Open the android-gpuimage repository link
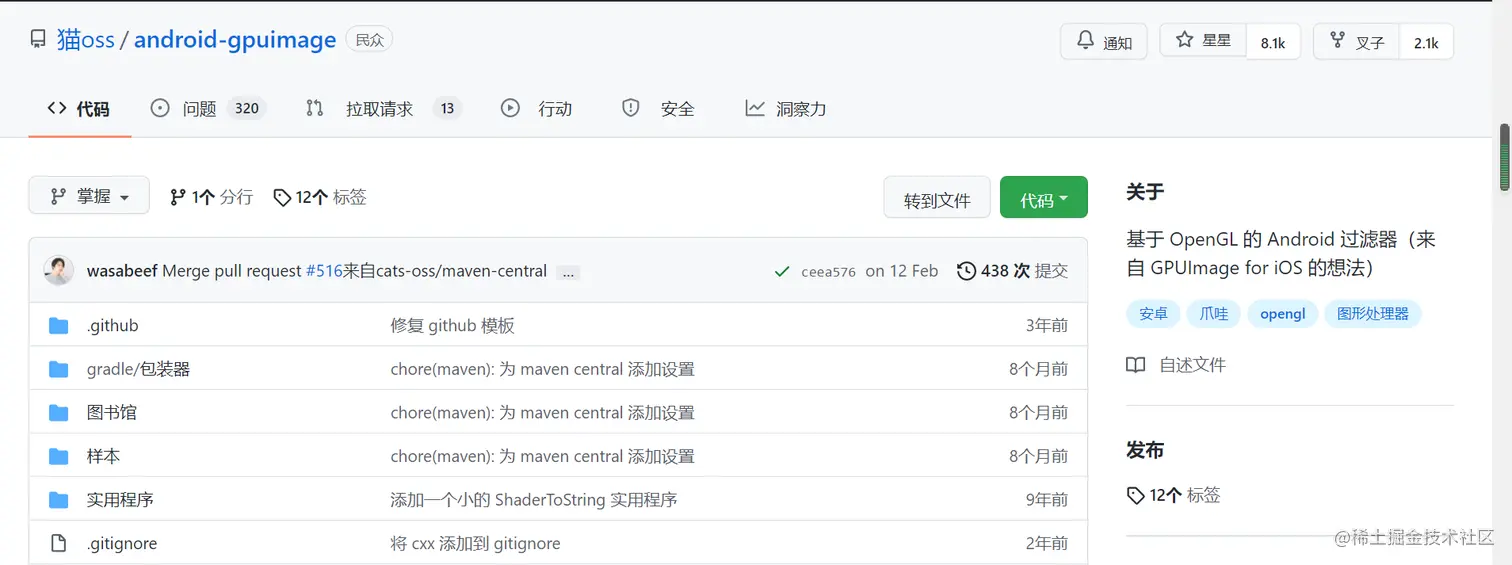Viewport: 1512px width, 565px height. [x=235, y=40]
